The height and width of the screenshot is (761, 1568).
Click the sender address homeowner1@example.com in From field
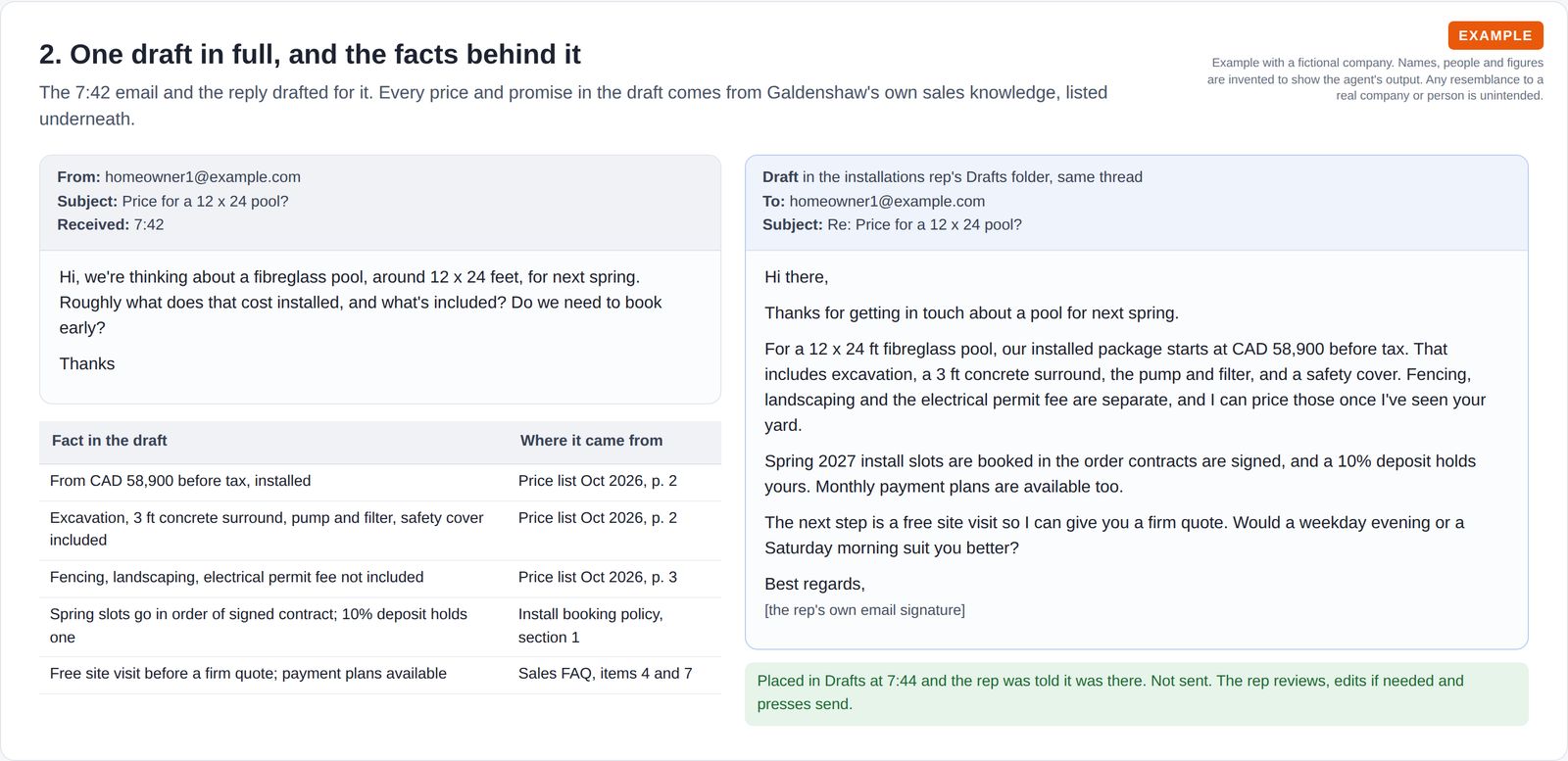click(x=203, y=177)
